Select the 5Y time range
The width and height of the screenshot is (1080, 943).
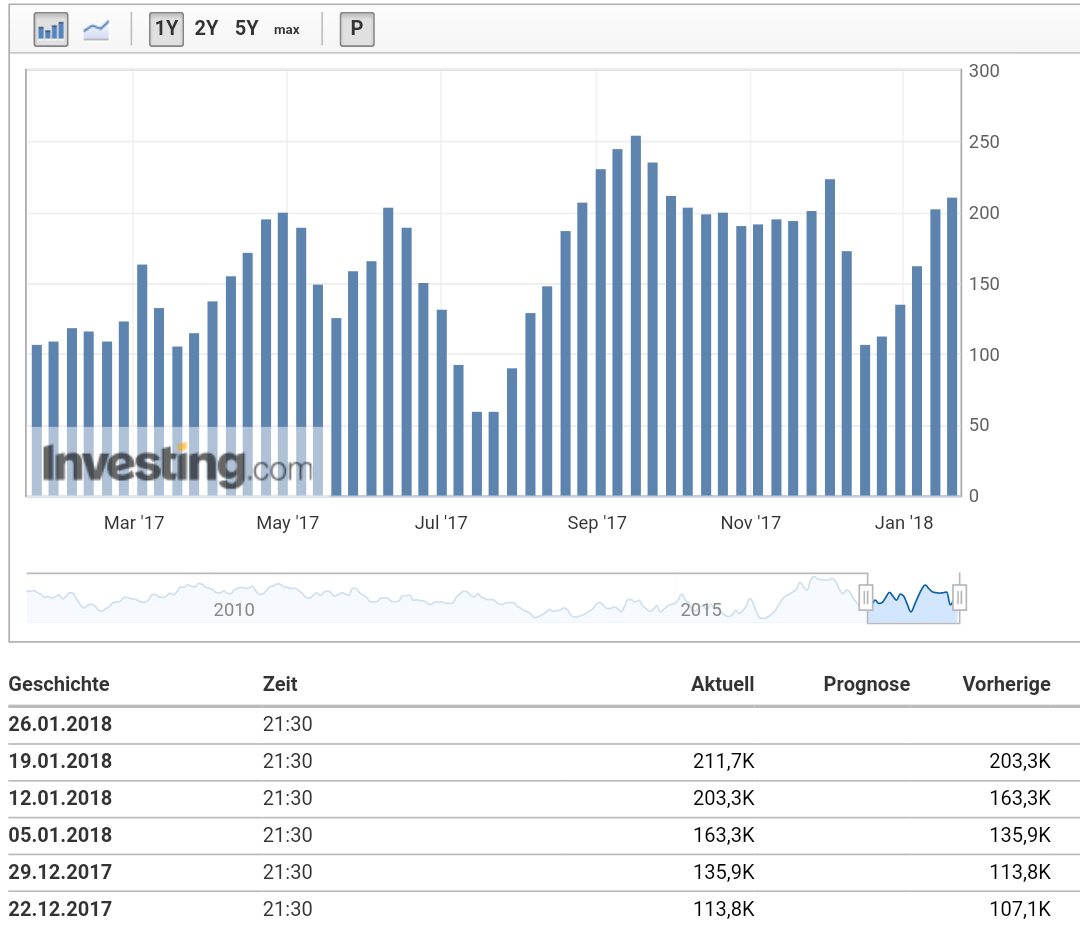246,28
